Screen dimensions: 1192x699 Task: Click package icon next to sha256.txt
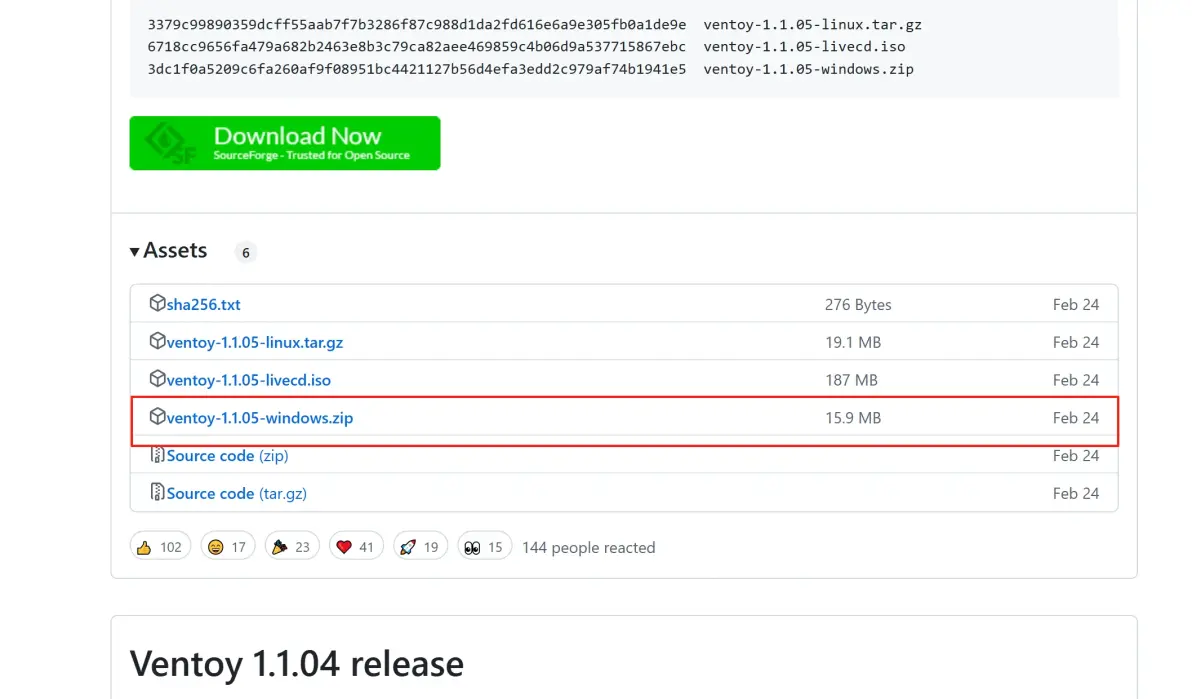157,303
